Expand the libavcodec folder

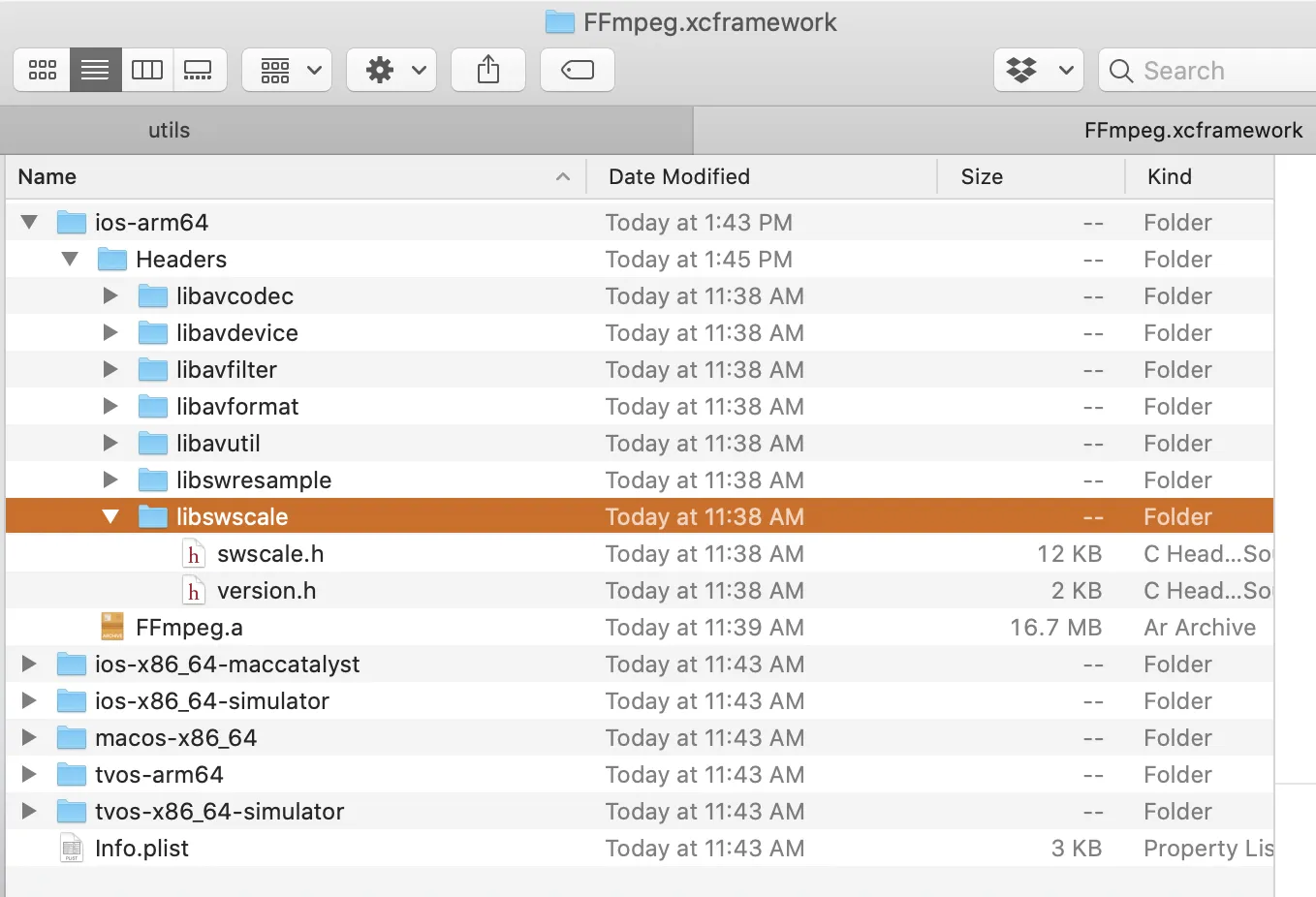[x=110, y=296]
